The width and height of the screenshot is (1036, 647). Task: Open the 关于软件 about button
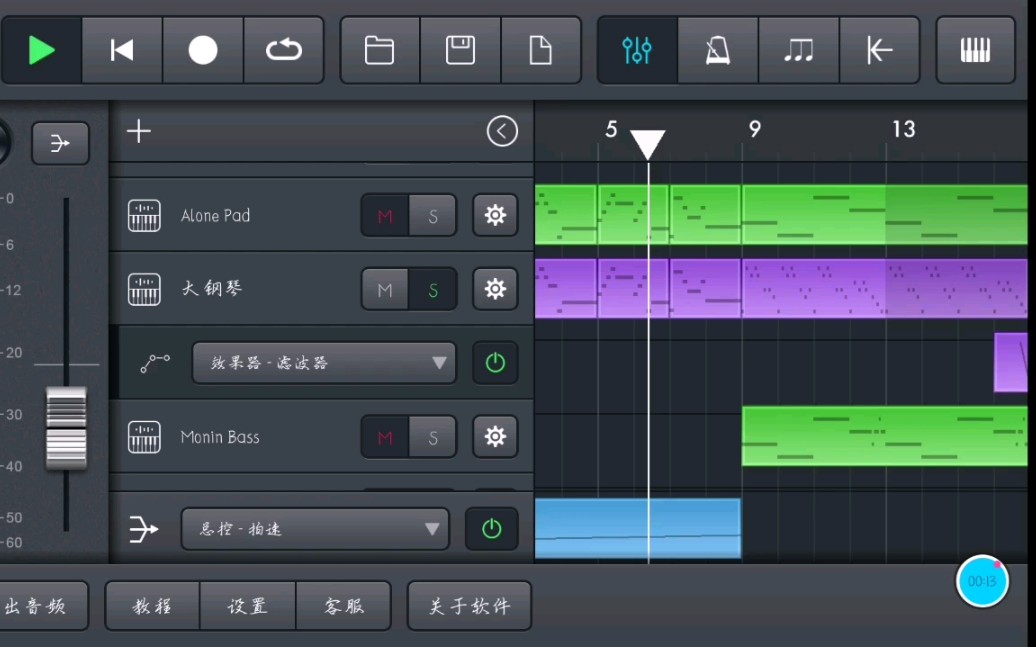(469, 606)
